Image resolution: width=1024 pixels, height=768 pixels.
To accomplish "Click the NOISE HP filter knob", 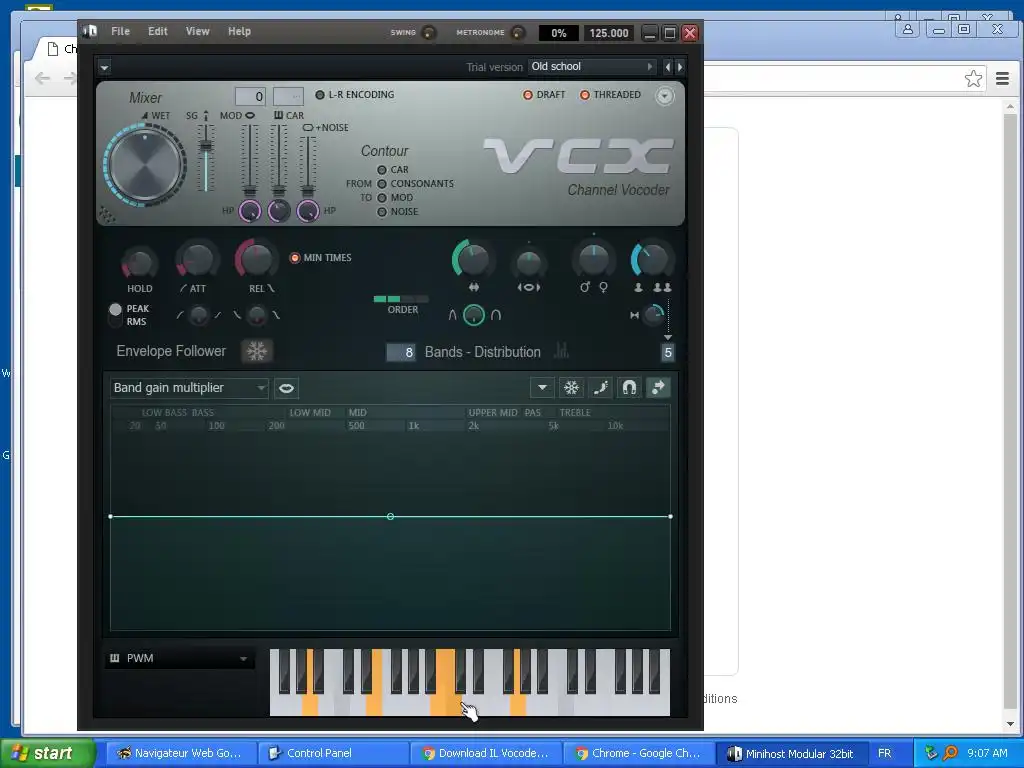I will 308,211.
